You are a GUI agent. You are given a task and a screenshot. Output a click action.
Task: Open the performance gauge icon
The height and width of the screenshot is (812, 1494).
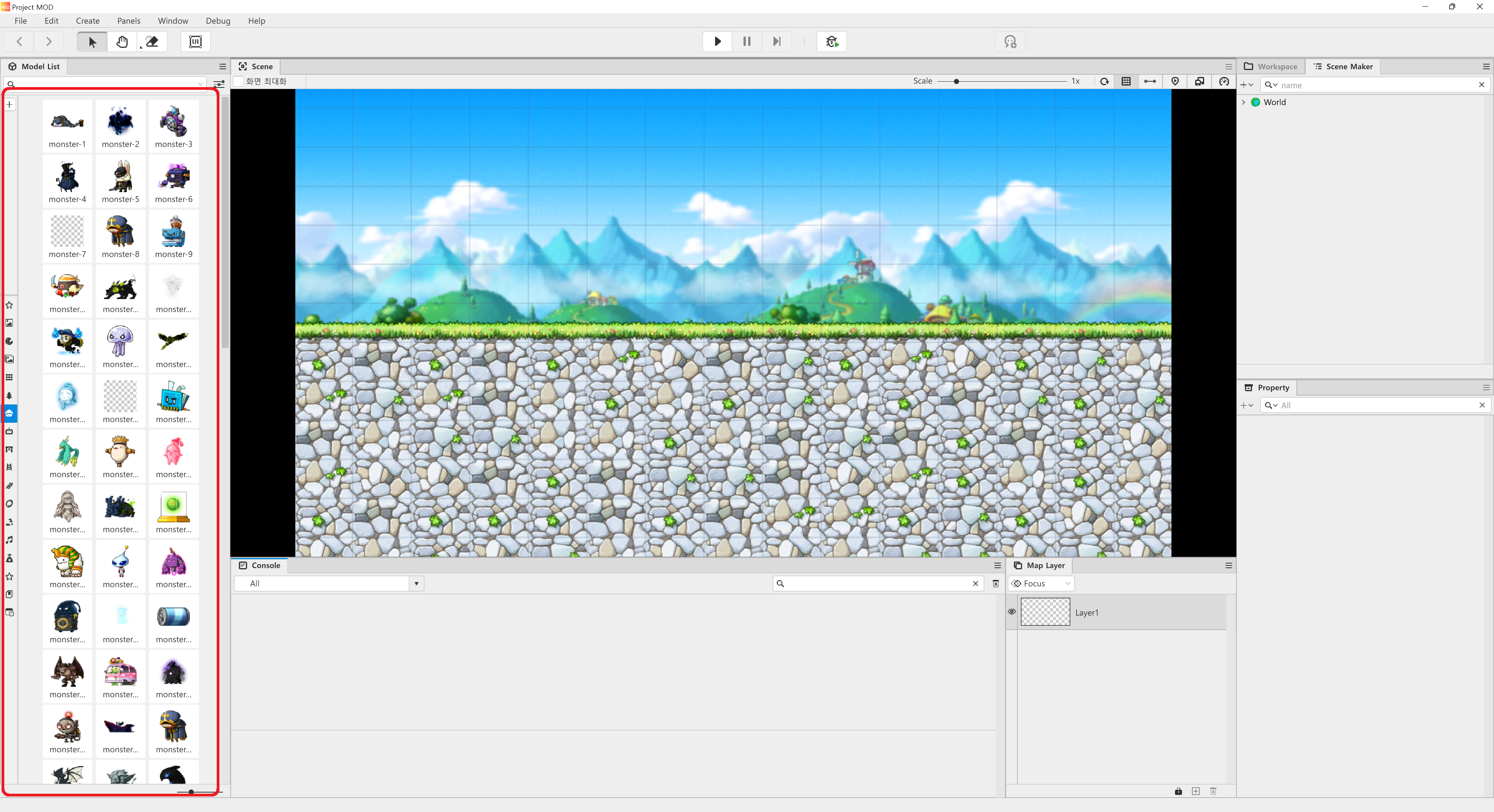(x=1224, y=81)
